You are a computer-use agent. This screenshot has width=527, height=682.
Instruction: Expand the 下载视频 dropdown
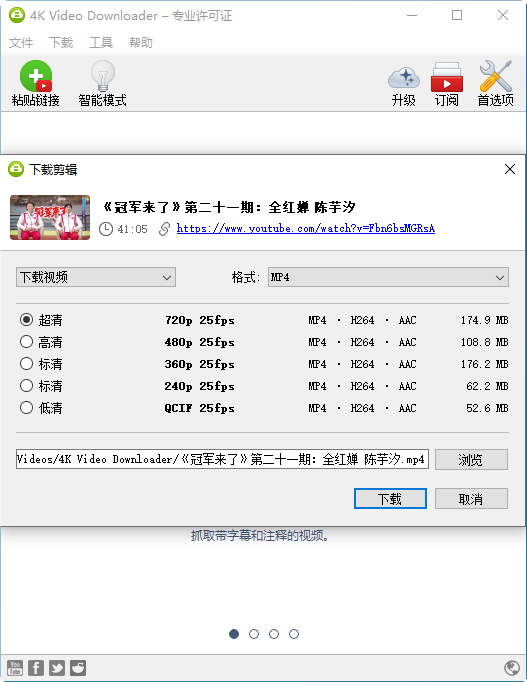click(96, 277)
